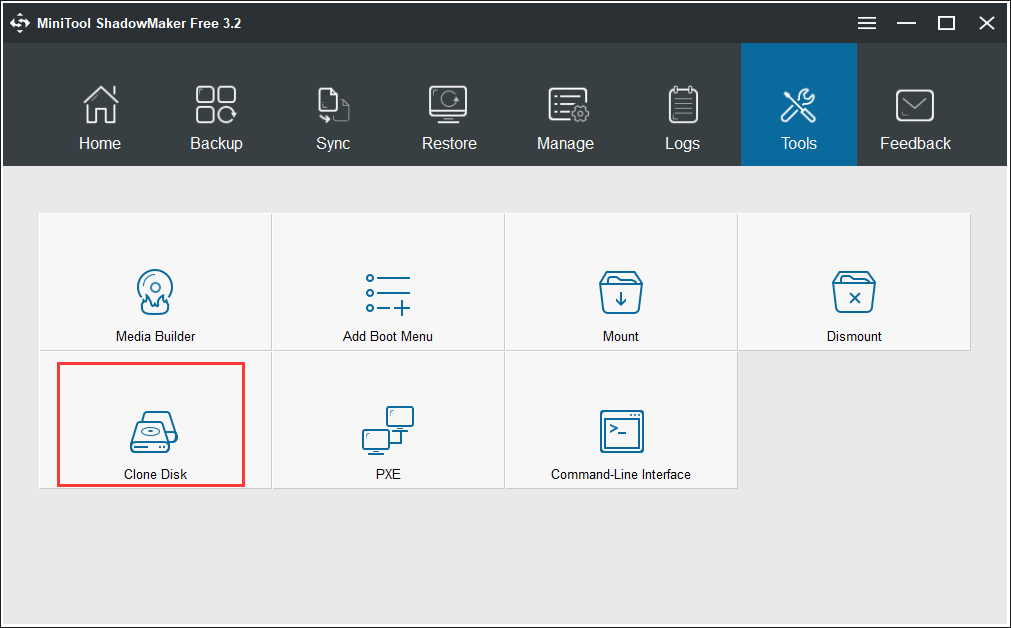Launch the Media Builder tool
1011x628 pixels.
pos(155,282)
